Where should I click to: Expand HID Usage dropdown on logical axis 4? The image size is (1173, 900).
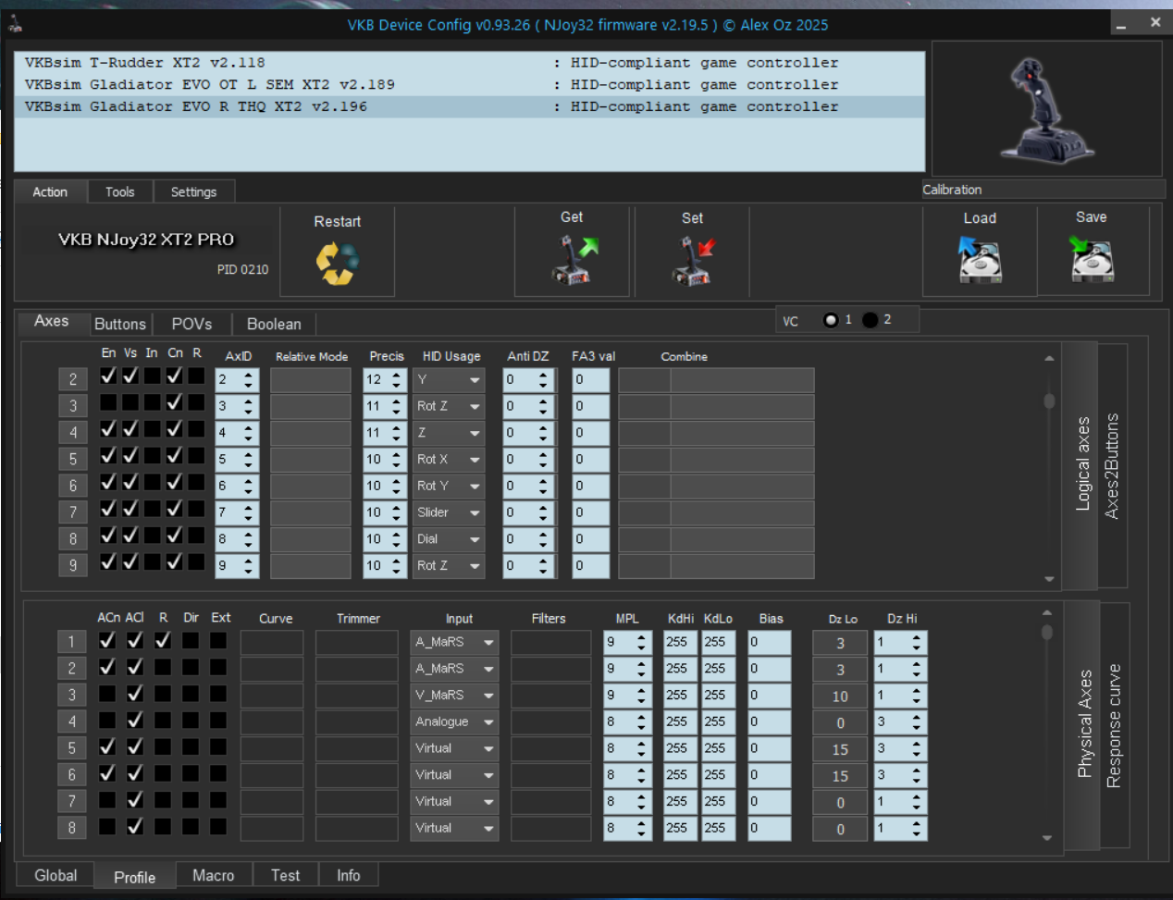click(449, 433)
